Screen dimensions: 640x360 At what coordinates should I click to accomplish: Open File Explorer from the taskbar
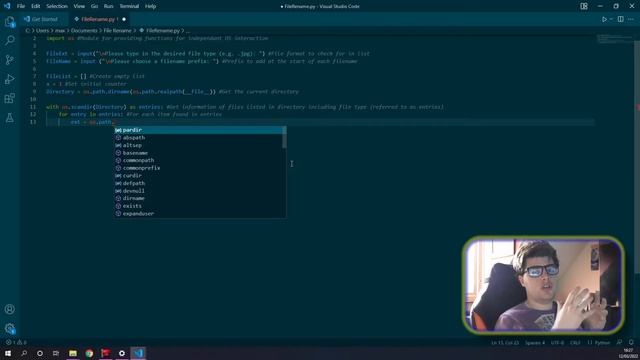point(73,353)
